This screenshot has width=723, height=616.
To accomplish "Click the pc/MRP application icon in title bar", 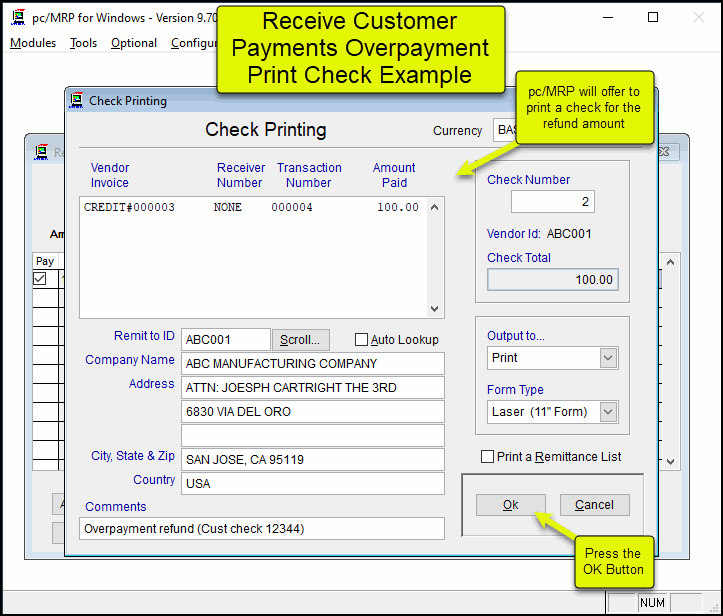I will pos(17,17).
